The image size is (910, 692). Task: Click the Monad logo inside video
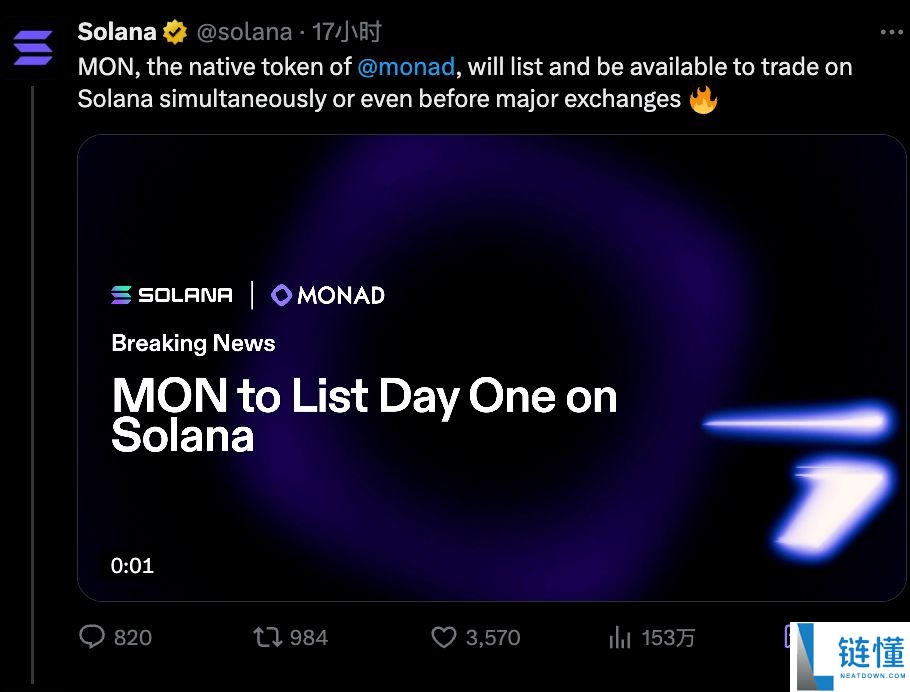click(328, 295)
